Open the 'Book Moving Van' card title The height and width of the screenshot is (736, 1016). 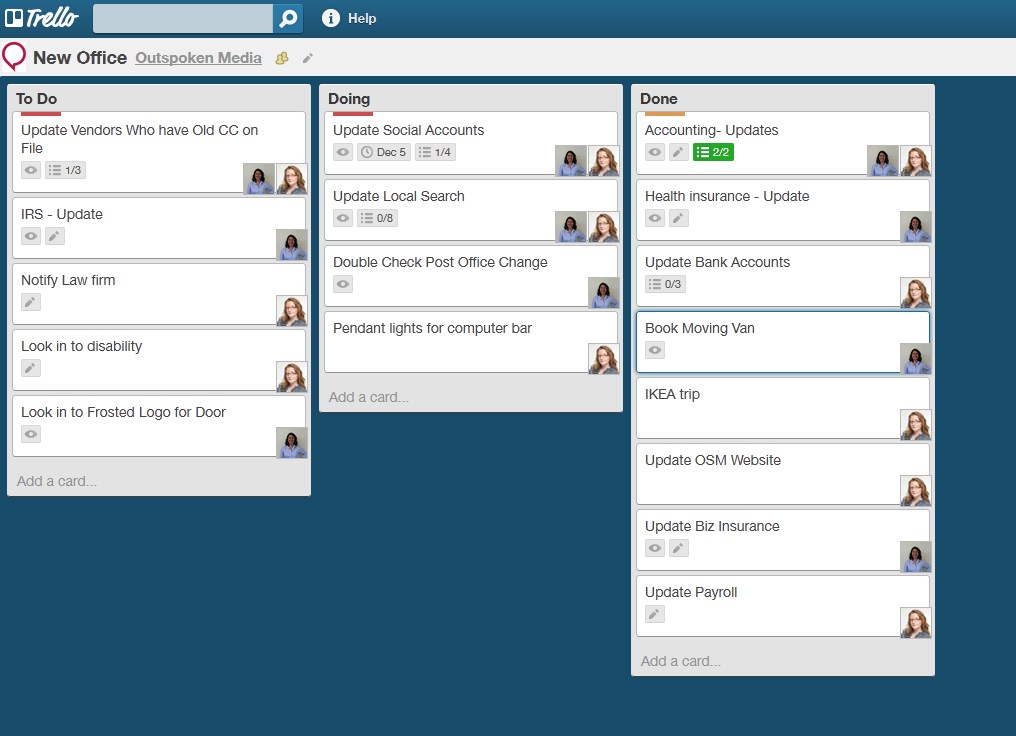[x=700, y=328]
